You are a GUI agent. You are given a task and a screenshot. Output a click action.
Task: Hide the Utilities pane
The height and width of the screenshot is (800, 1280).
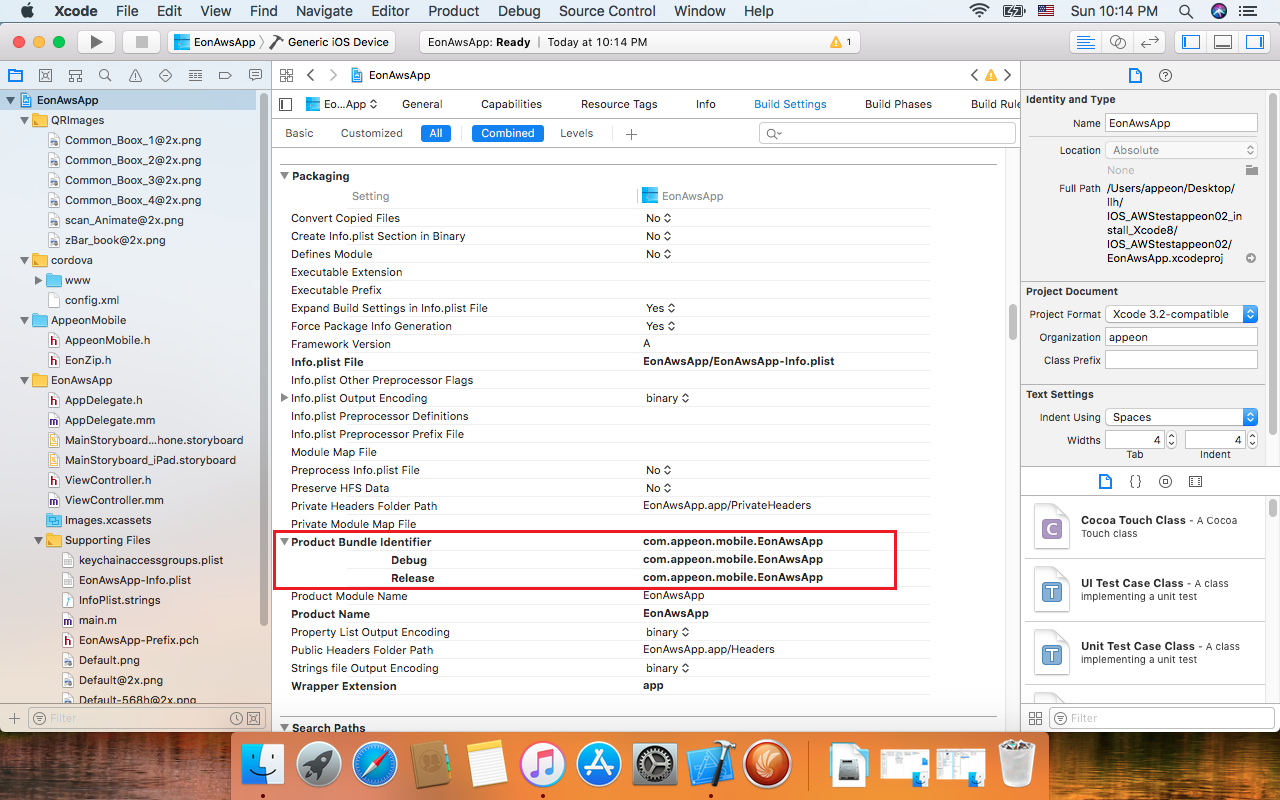point(1254,42)
